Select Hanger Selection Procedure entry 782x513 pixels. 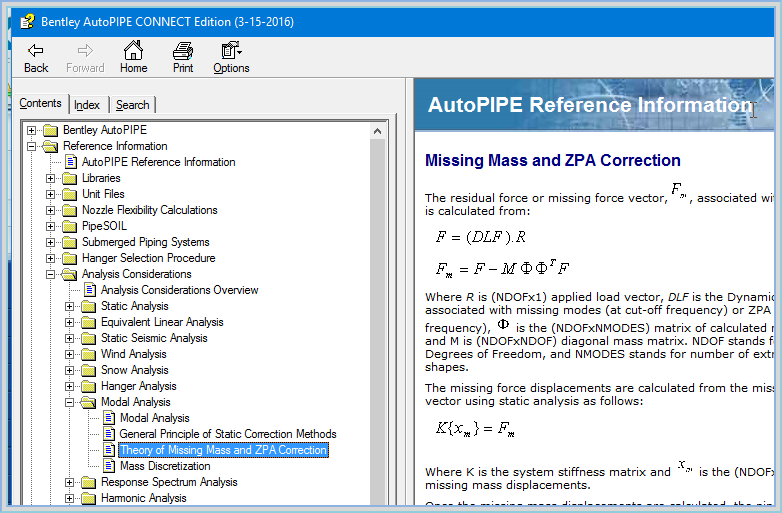click(149, 258)
